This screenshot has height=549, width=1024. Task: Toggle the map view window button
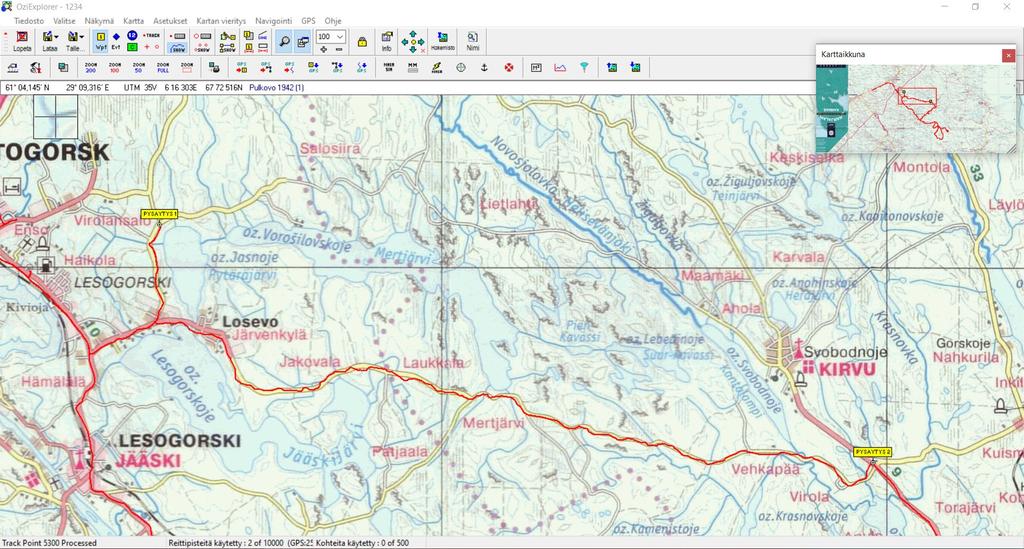point(303,41)
